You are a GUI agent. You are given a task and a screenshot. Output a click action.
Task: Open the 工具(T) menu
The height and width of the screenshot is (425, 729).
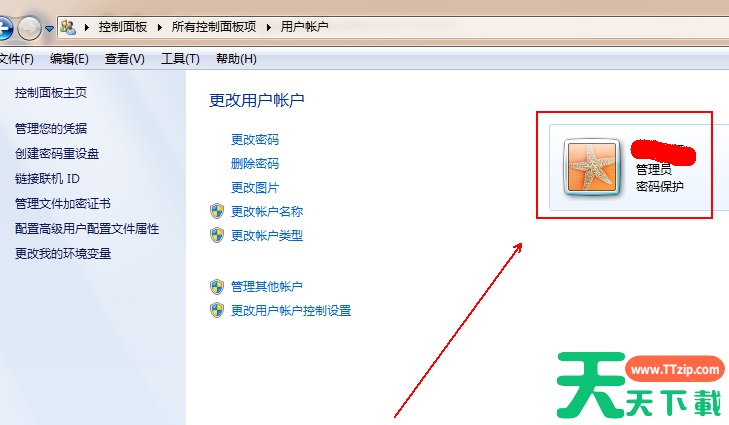pyautogui.click(x=180, y=59)
